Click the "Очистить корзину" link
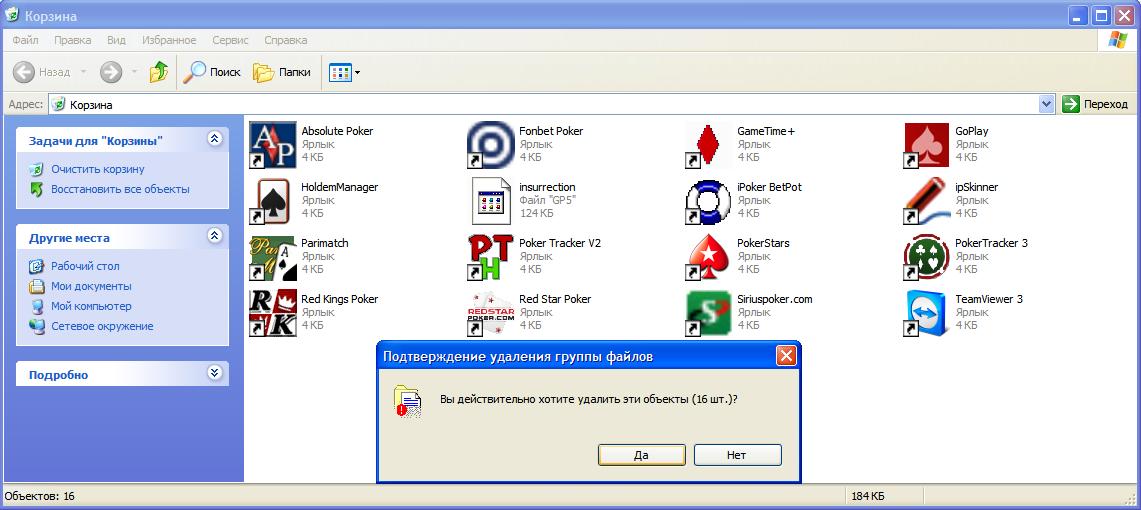This screenshot has height=510, width=1141. [98, 169]
